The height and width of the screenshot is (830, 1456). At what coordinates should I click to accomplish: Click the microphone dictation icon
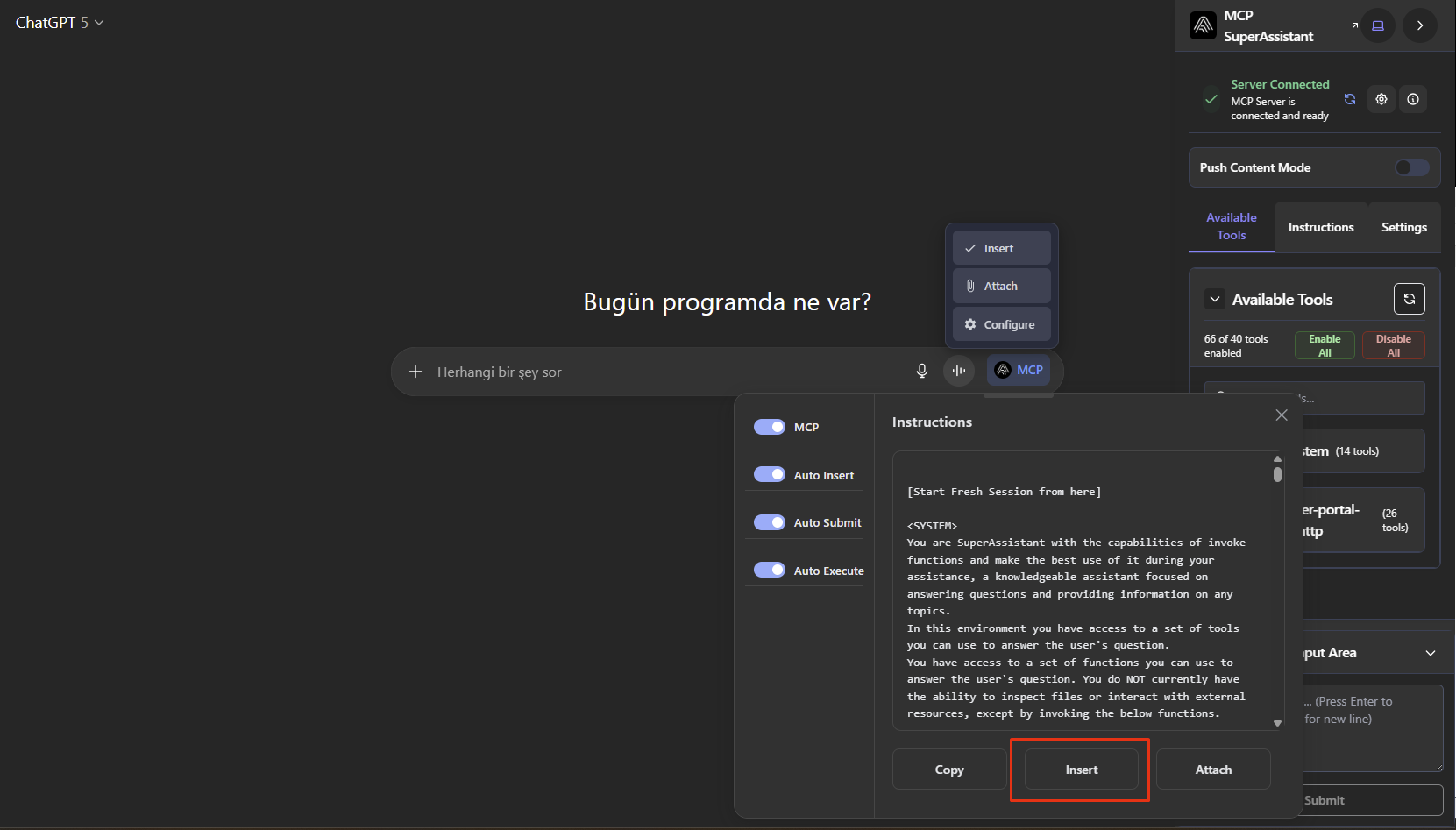[x=921, y=371]
